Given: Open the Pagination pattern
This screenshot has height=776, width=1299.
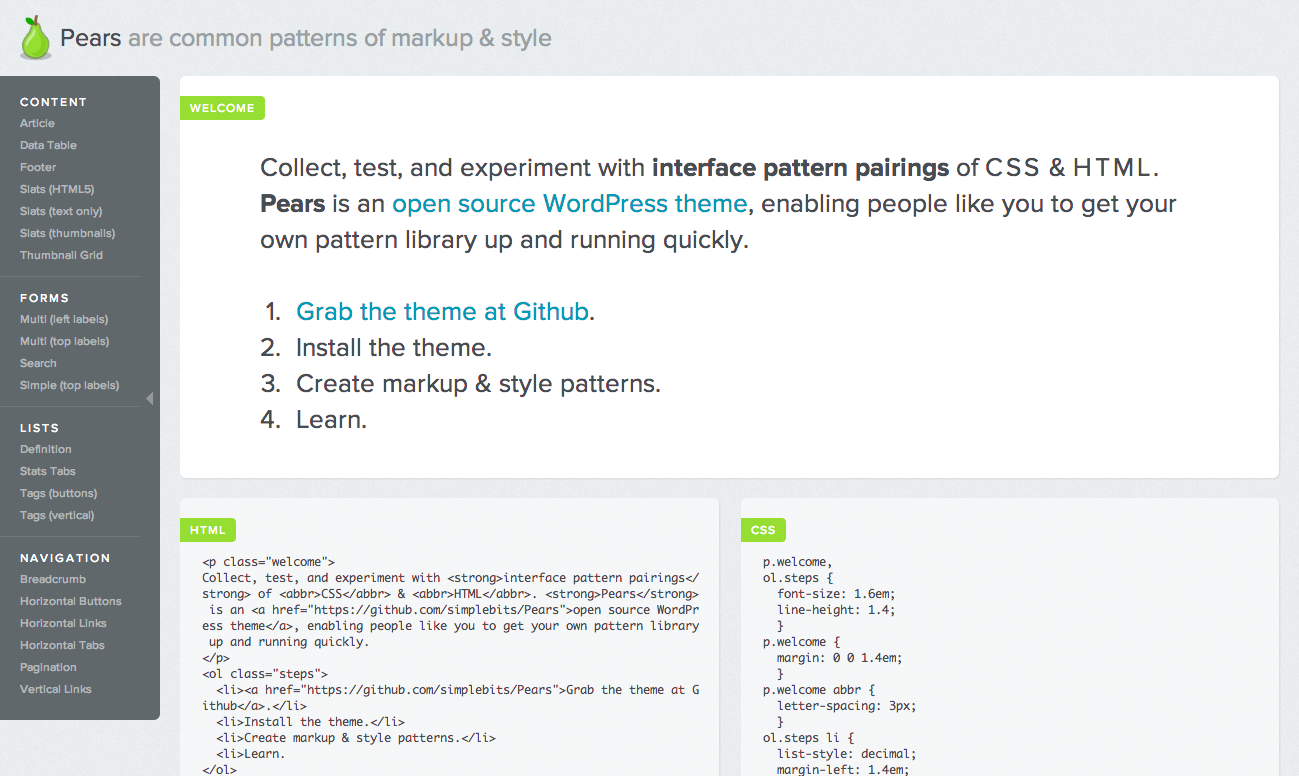Looking at the screenshot, I should 48,667.
